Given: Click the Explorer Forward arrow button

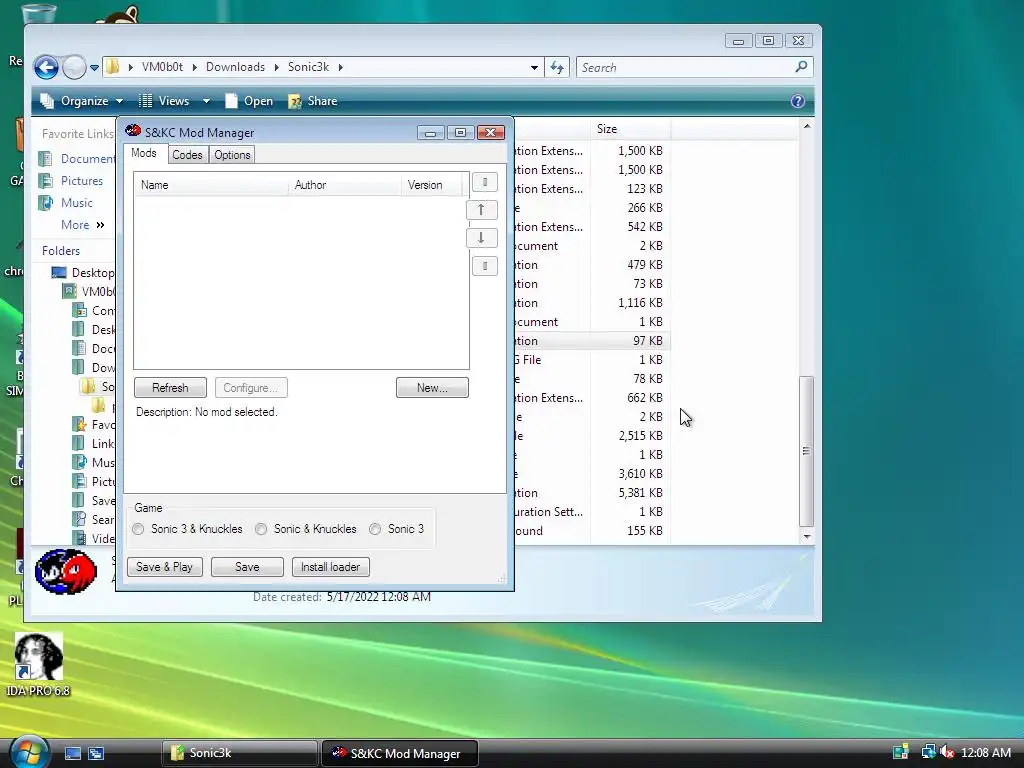Looking at the screenshot, I should 74,67.
